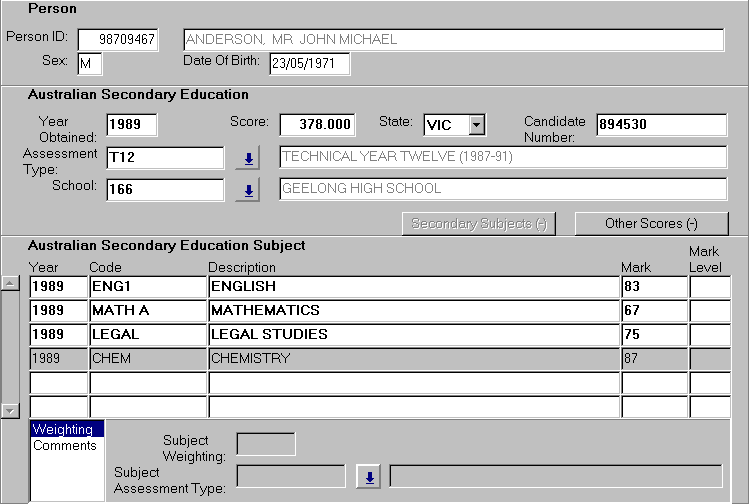The image size is (749, 504).
Task: Click the Sex input field
Action: coord(90,65)
